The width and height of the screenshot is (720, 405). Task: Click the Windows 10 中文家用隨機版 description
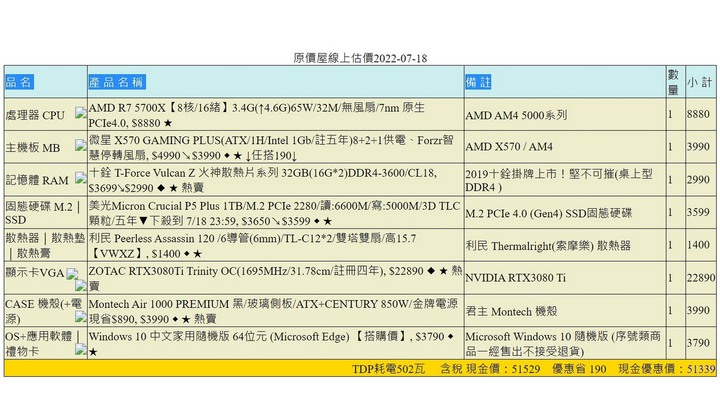click(271, 344)
